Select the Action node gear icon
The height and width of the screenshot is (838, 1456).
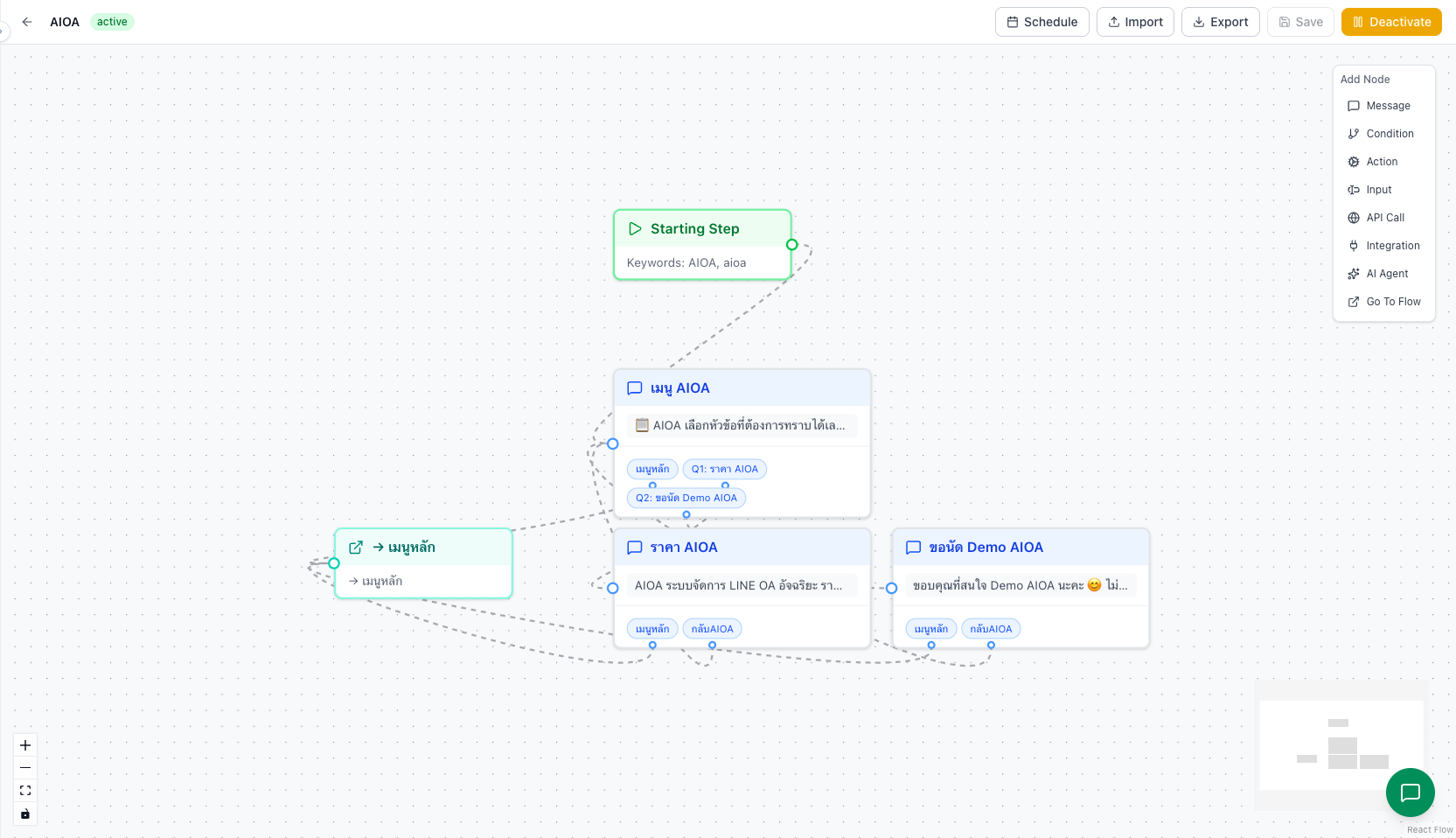[1354, 161]
